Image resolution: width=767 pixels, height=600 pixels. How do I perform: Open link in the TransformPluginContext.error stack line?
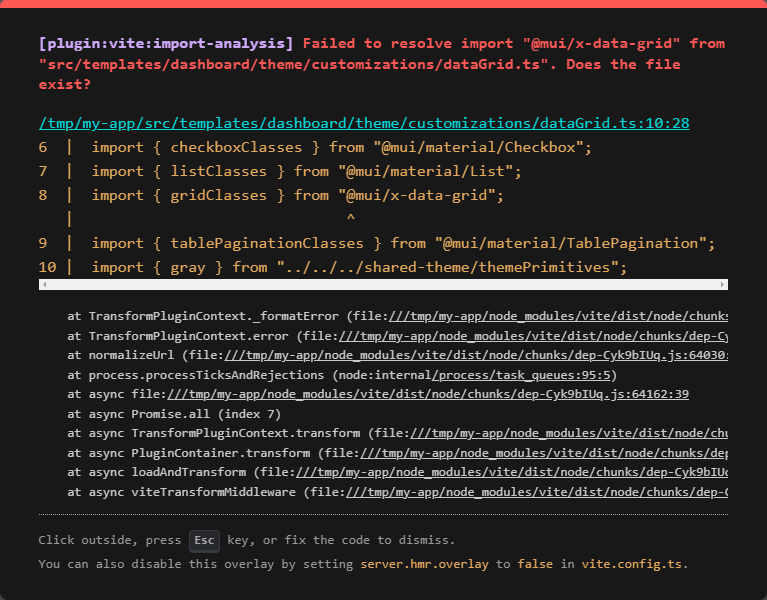(533, 336)
